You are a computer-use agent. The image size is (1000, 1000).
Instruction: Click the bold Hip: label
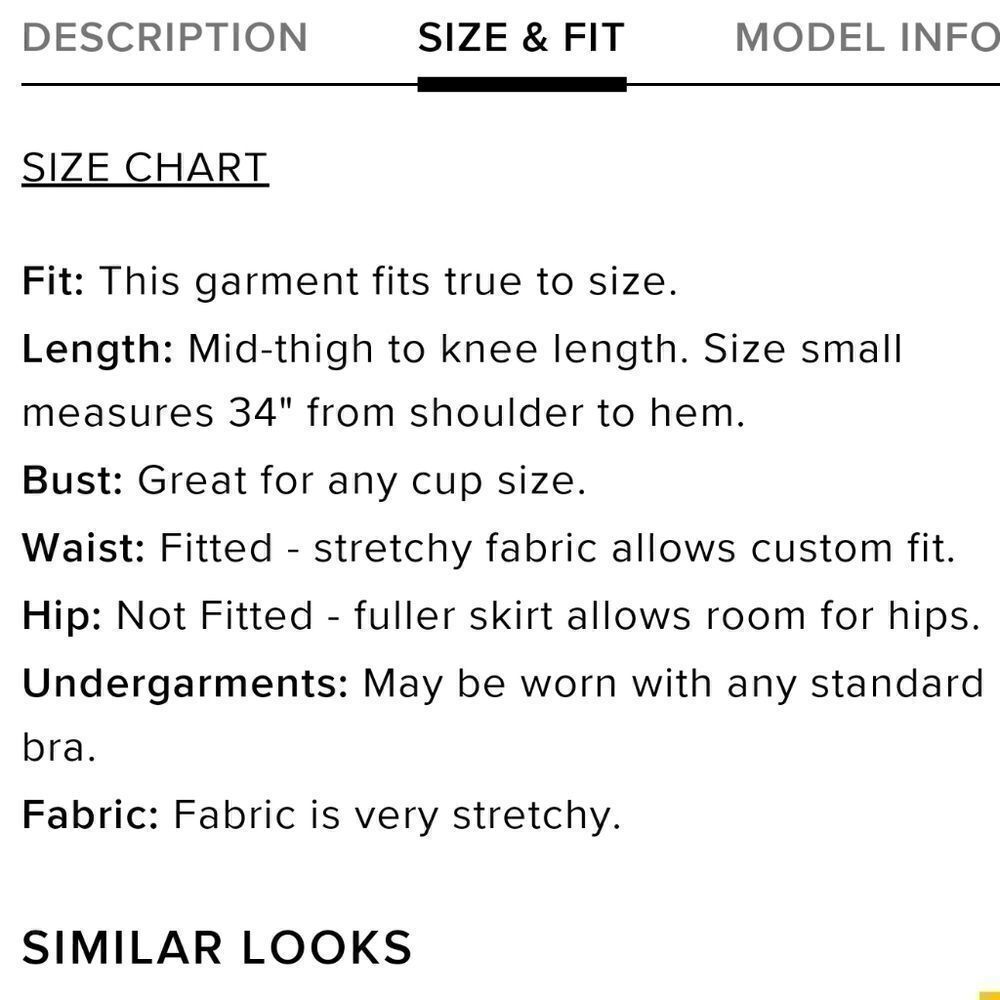point(62,616)
